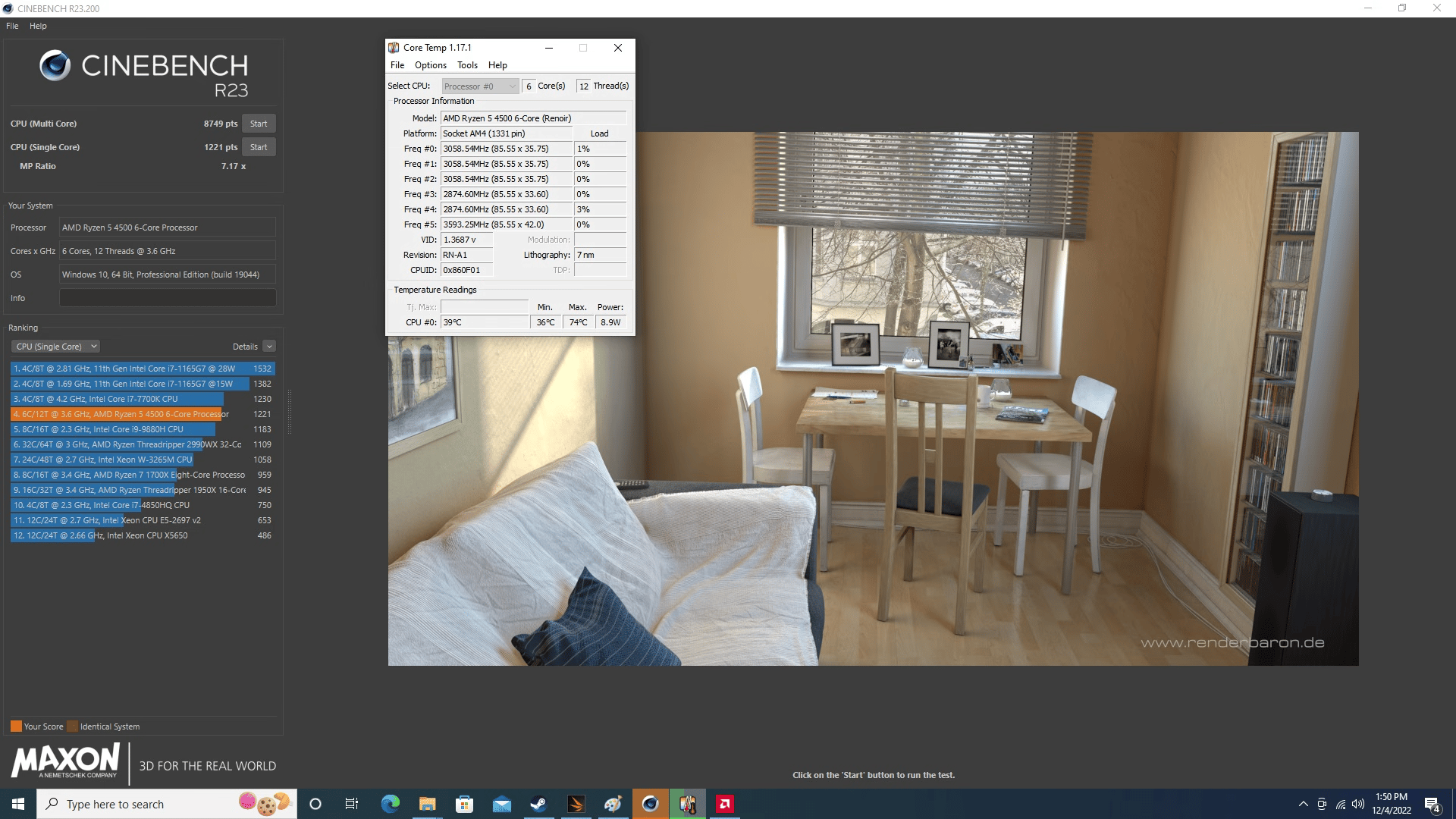Image resolution: width=1456 pixels, height=819 pixels.
Task: Click the Cinebench Processor name field
Action: (x=168, y=227)
